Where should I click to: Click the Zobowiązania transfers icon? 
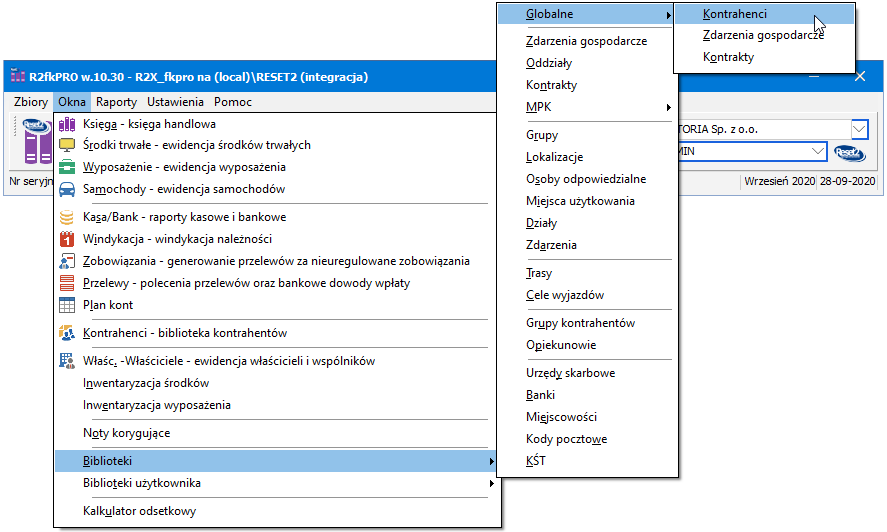coord(67,261)
